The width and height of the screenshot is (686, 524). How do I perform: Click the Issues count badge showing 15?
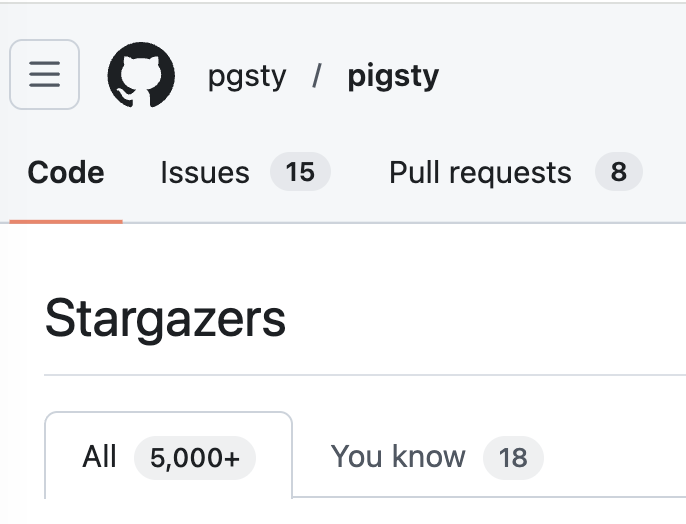coord(300,171)
